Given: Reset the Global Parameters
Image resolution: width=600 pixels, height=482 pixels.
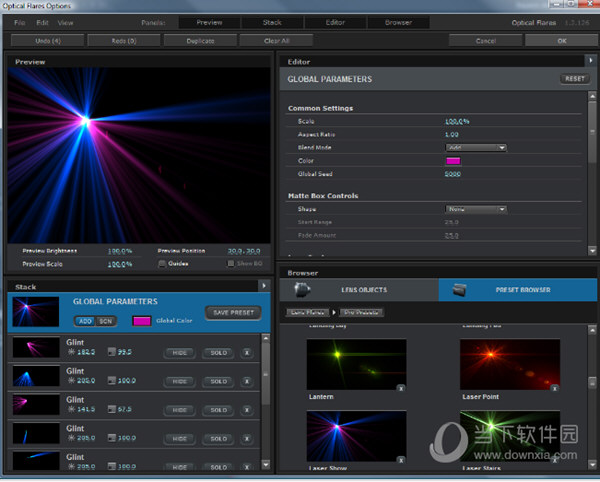Looking at the screenshot, I should coord(575,79).
